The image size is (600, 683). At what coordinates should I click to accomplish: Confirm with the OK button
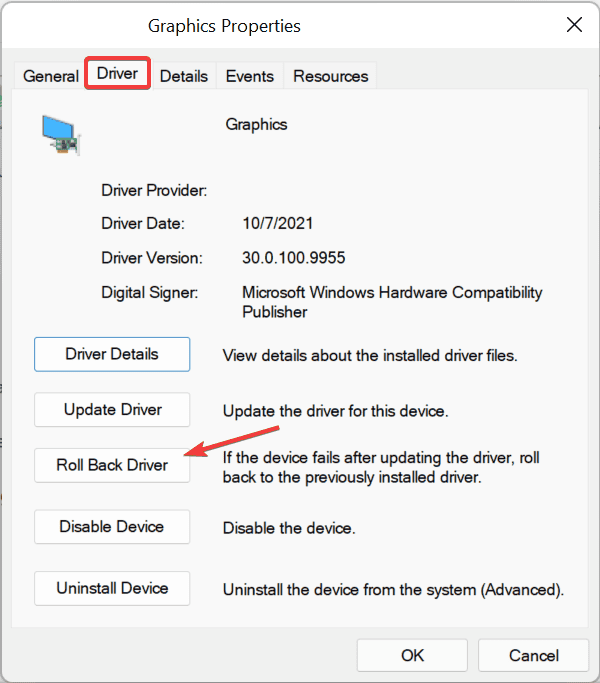412,656
